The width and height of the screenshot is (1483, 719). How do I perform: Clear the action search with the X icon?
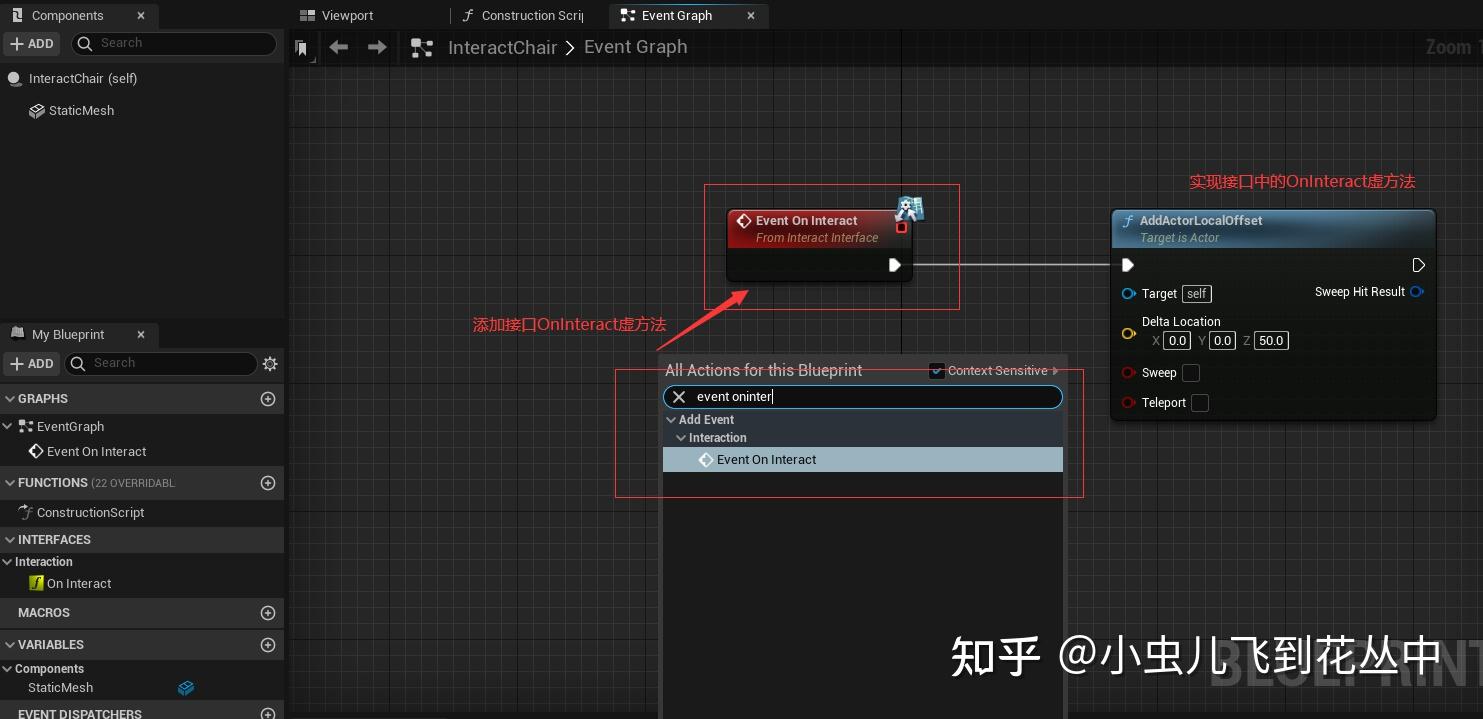click(678, 397)
